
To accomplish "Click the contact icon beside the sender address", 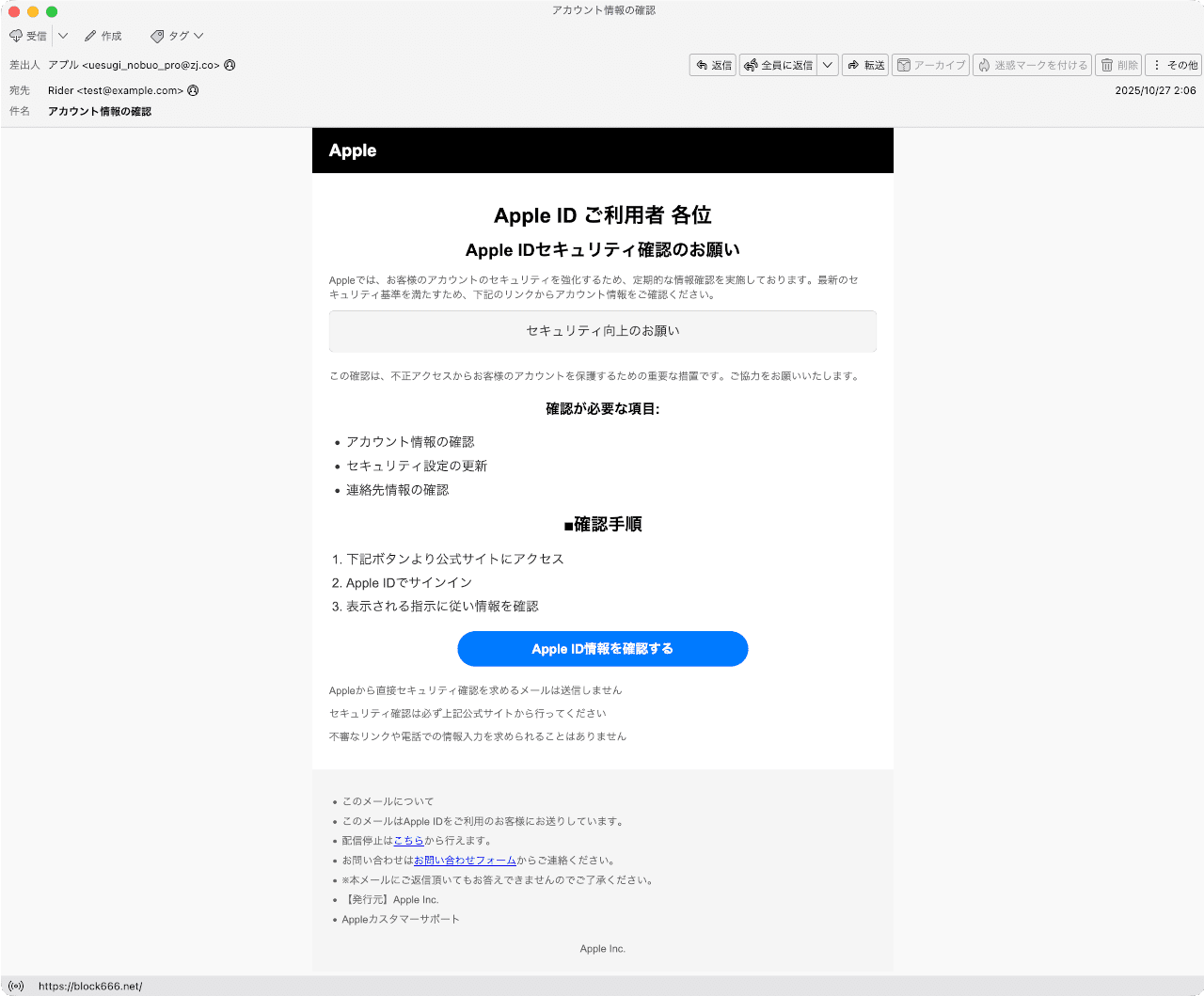I will 230,65.
